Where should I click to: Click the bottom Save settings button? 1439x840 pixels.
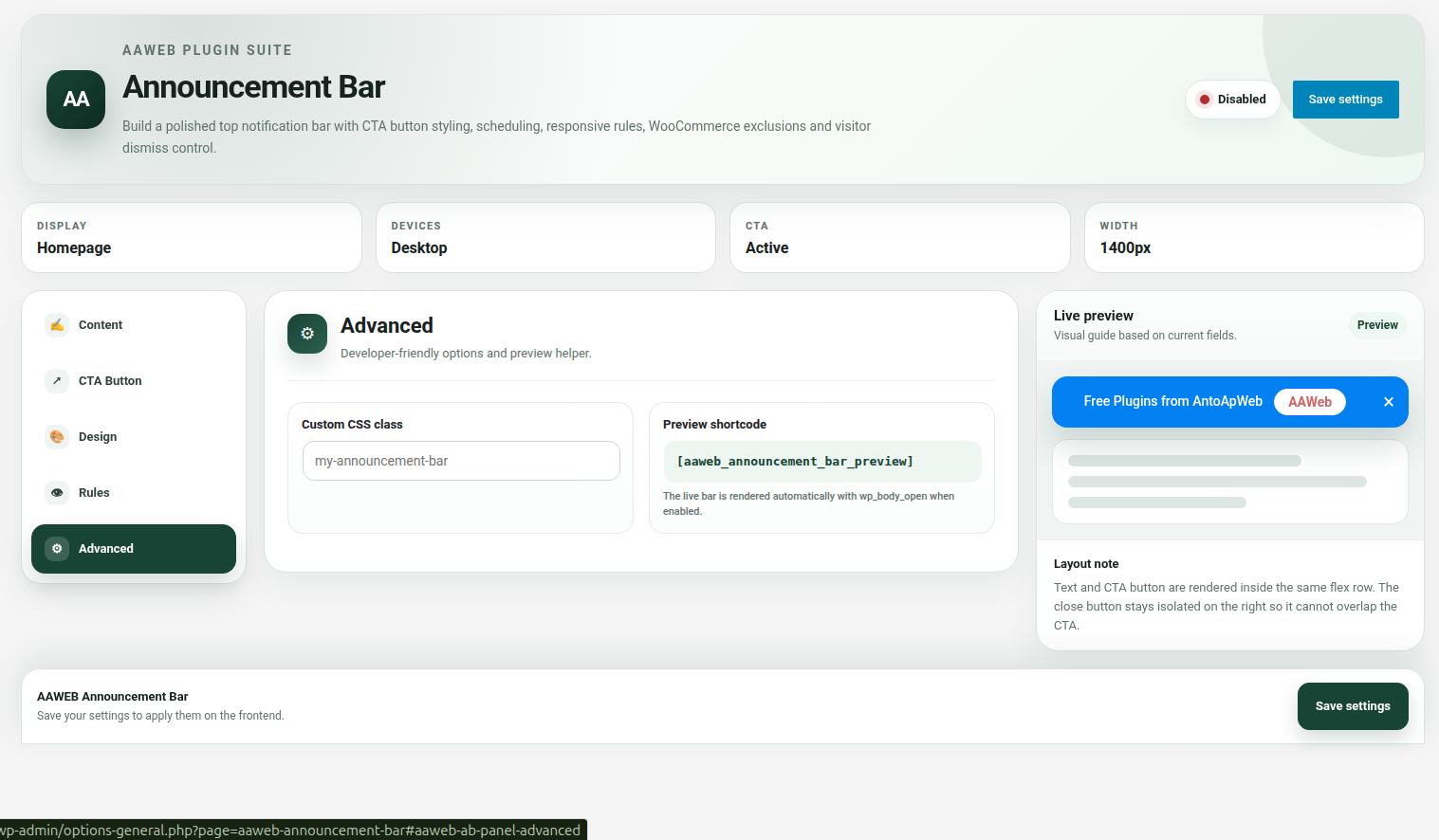coord(1353,706)
